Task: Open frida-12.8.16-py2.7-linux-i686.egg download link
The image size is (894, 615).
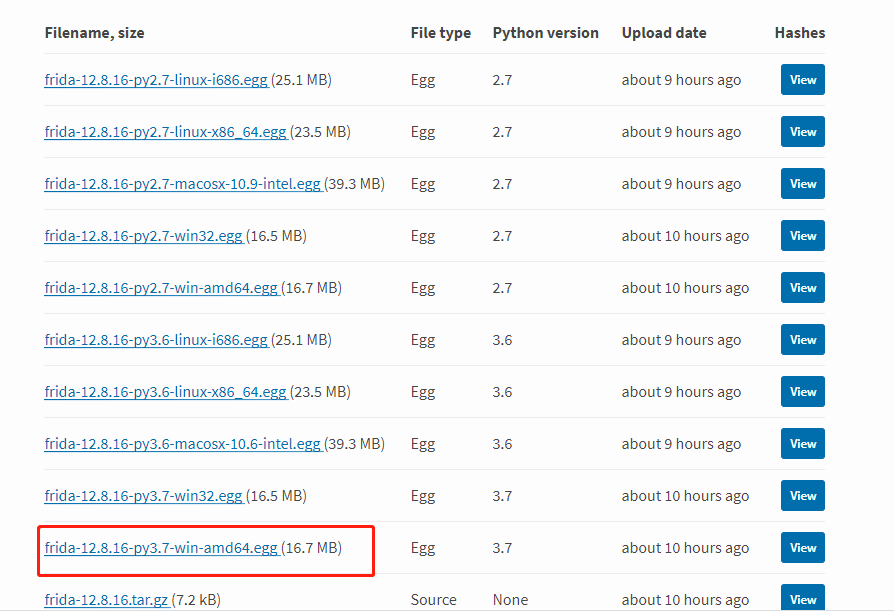Action: coord(156,80)
